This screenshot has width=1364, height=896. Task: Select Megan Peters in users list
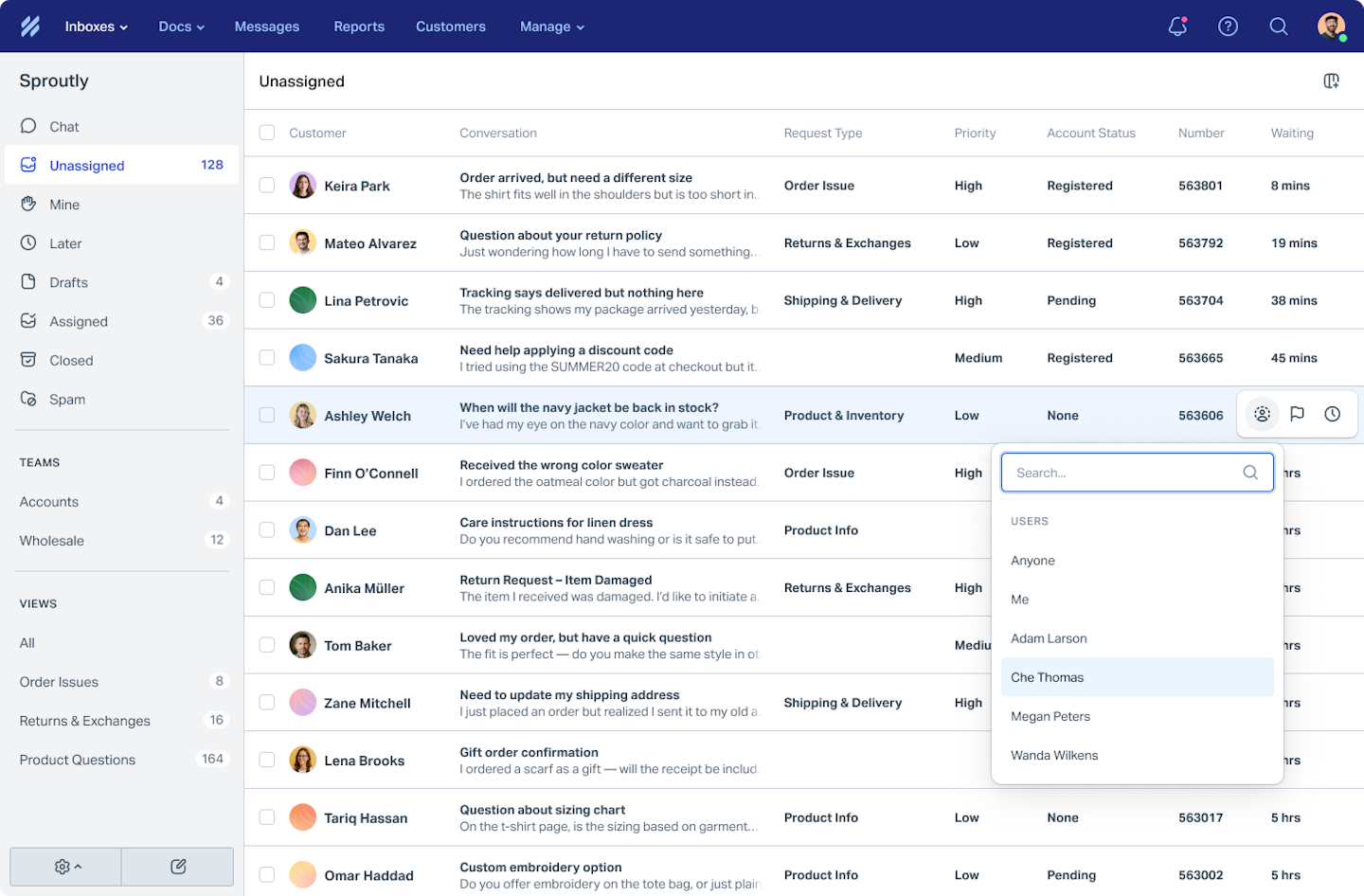click(1138, 716)
